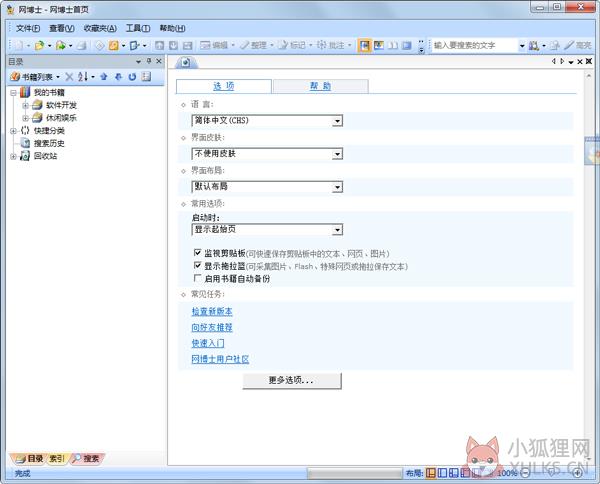Click the vertical scrollbar up arrow
The height and width of the screenshot is (484, 600).
[x=589, y=76]
